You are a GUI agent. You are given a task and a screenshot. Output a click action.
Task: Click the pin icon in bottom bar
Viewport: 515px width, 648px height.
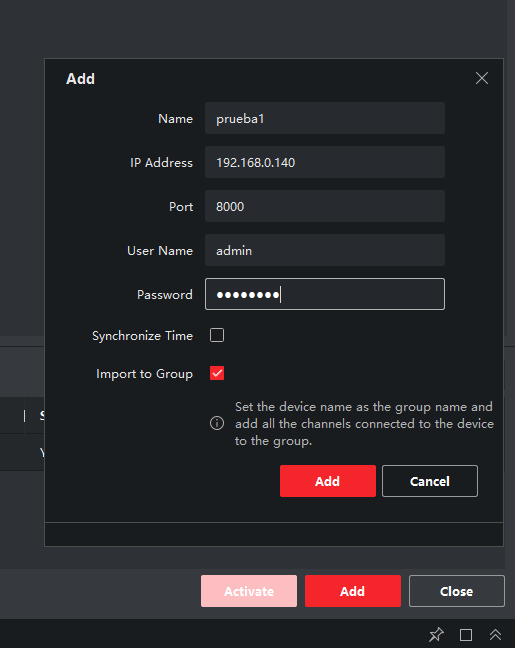(x=436, y=634)
